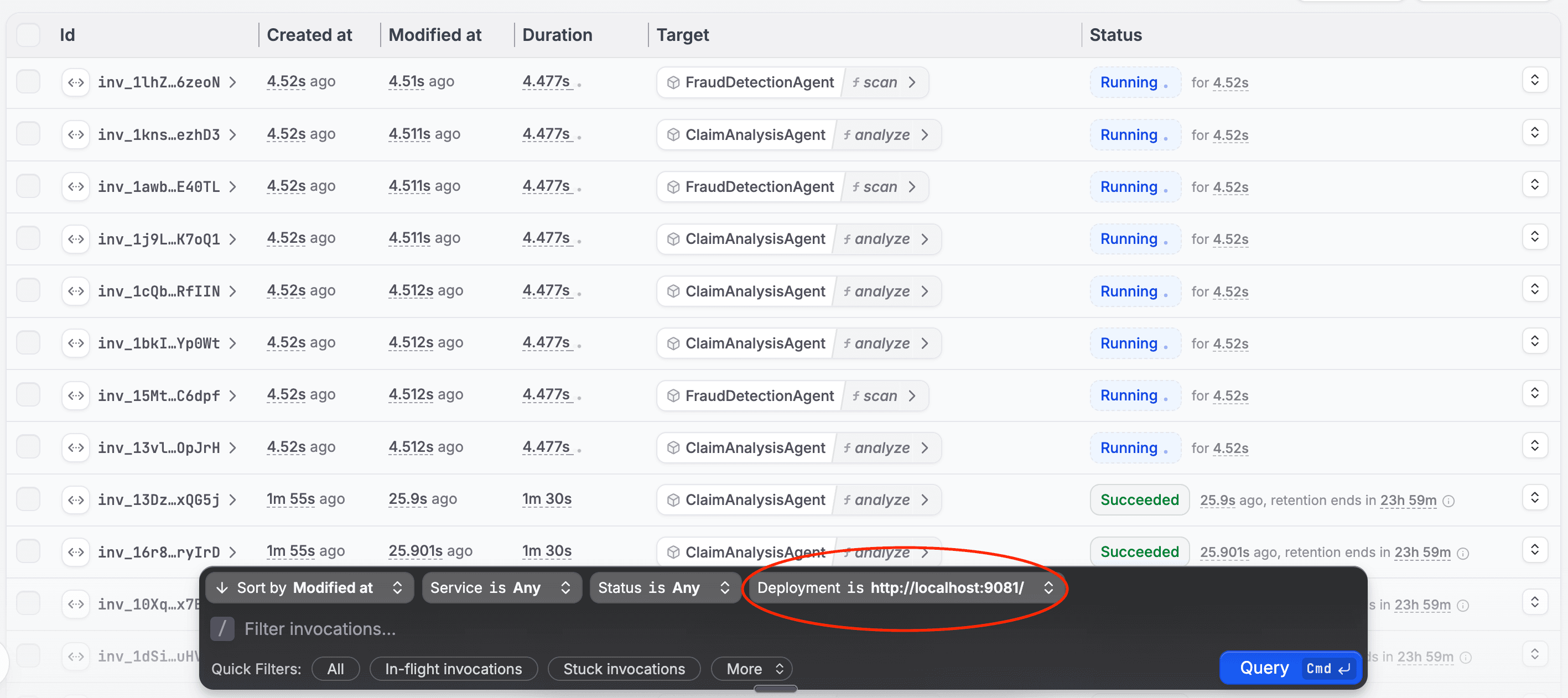This screenshot has height=698, width=1568.
Task: Open row actions for inv_1j9L…K7oQ1
Action: pos(1534,237)
